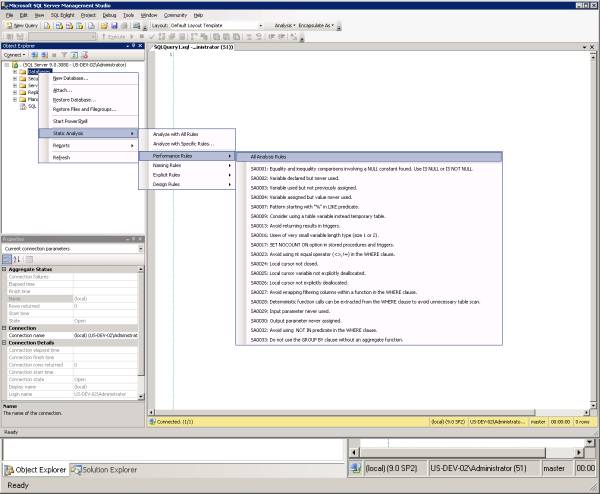
Task: Click the SQL Server Agent icon in the tree
Action: click(x=23, y=106)
